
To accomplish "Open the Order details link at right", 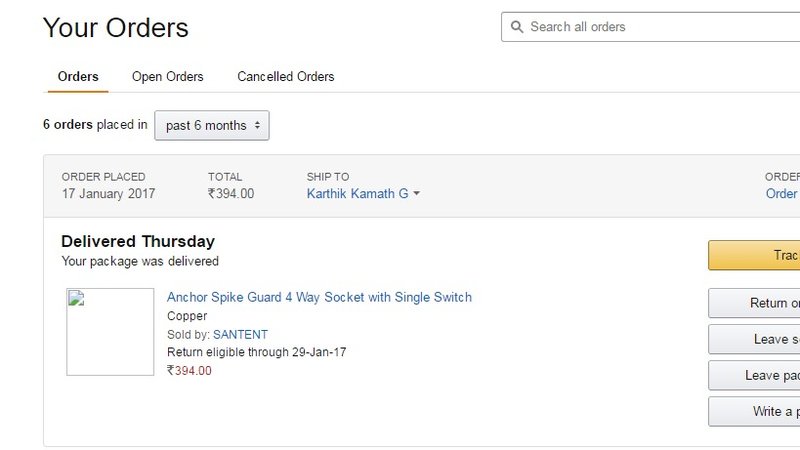I will (782, 194).
